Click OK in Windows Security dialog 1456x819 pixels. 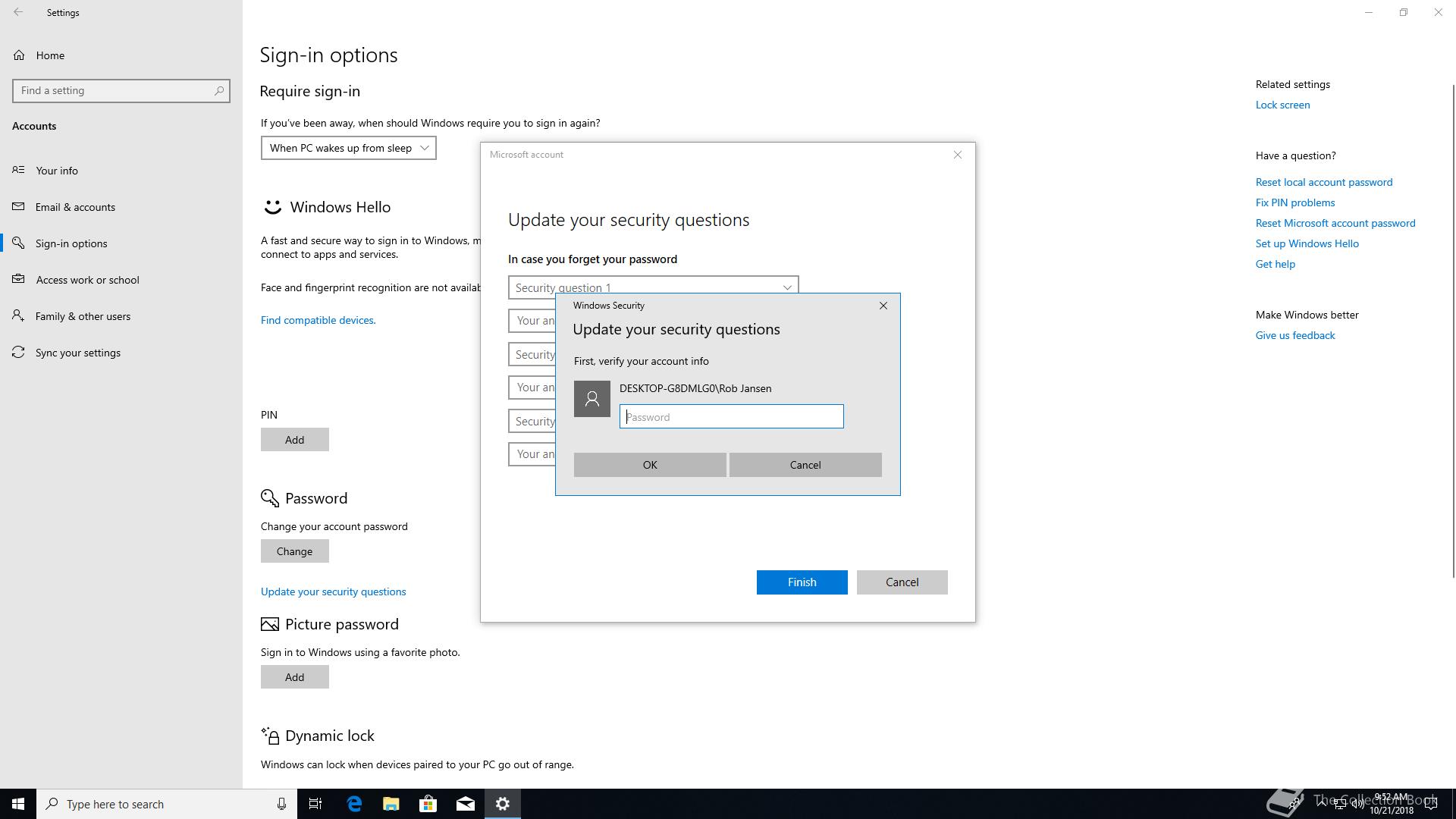650,465
